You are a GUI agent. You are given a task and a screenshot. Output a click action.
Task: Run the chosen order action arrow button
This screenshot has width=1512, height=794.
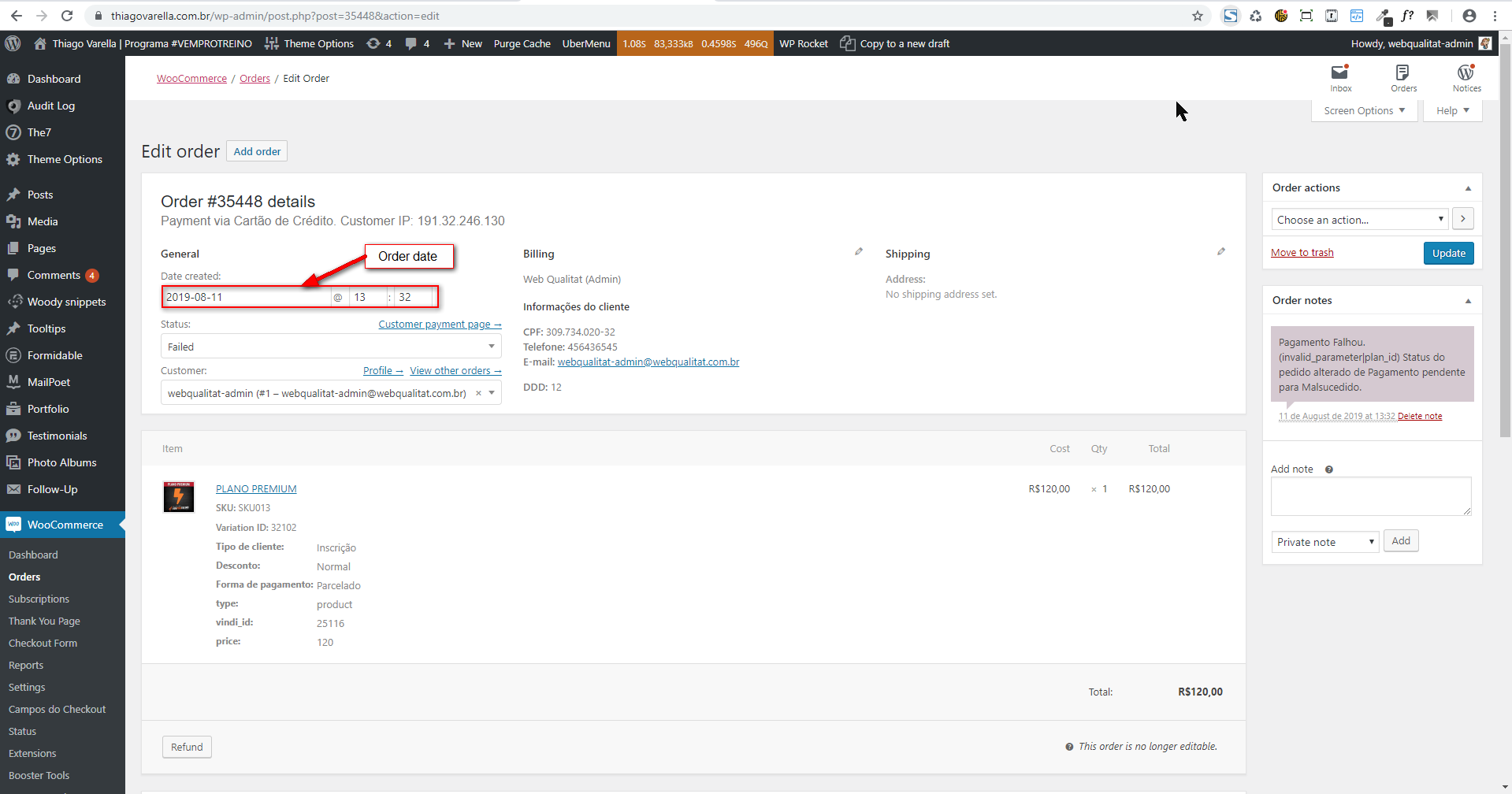pyautogui.click(x=1463, y=219)
